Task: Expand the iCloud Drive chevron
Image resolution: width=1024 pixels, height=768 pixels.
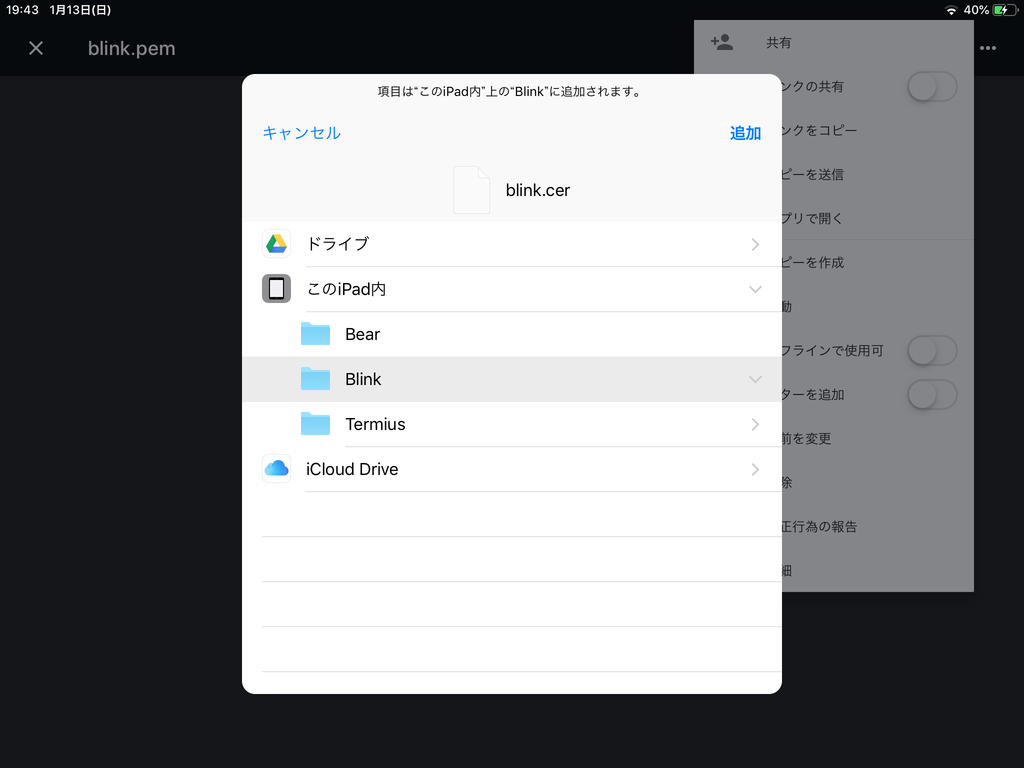Action: click(x=755, y=470)
